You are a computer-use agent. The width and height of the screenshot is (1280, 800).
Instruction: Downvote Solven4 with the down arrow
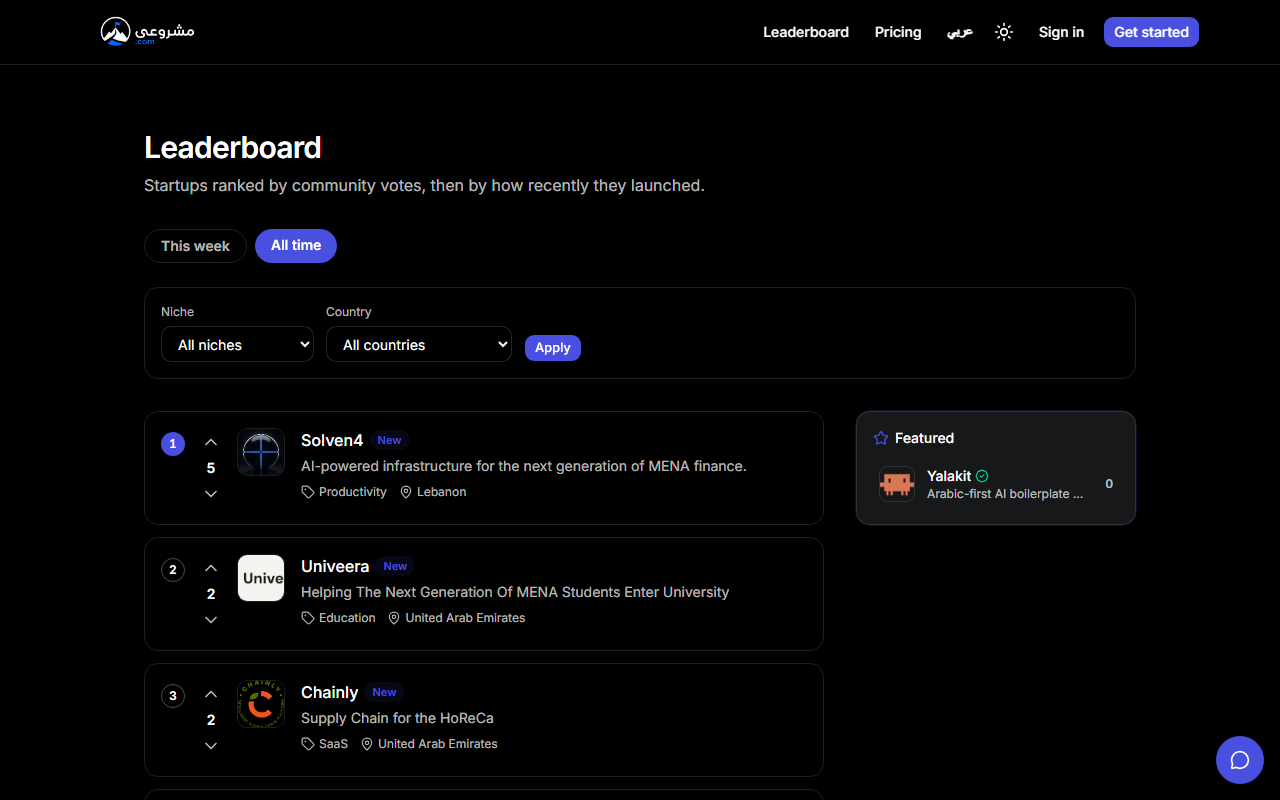tap(211, 494)
